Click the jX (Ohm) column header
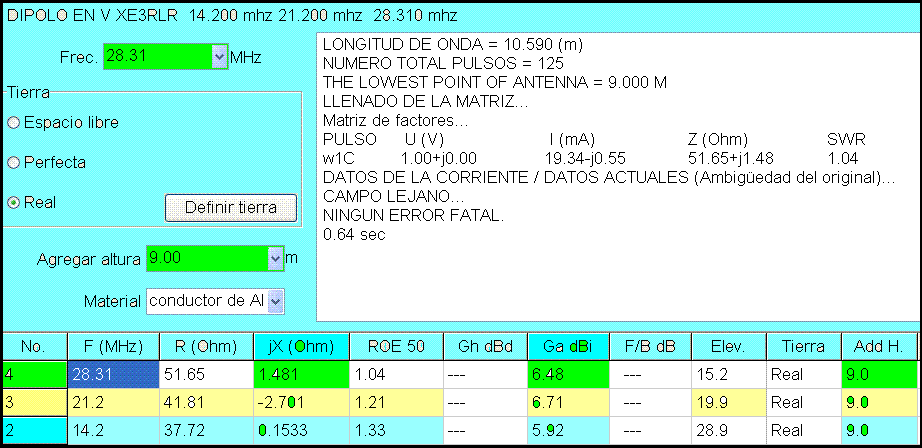The image size is (922, 448). 301,346
